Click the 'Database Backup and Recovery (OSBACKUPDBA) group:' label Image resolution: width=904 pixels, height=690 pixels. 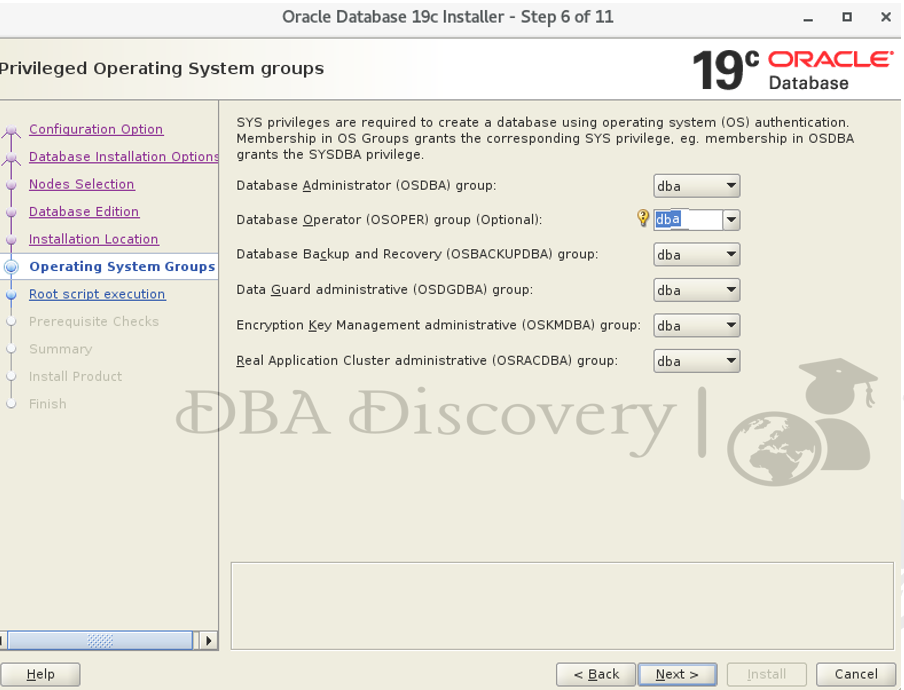417,254
